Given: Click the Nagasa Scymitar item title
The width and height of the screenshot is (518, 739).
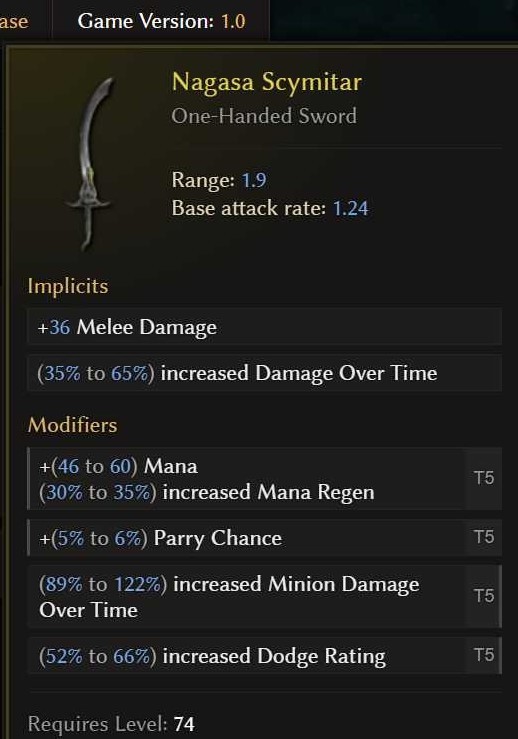Looking at the screenshot, I should (x=267, y=82).
